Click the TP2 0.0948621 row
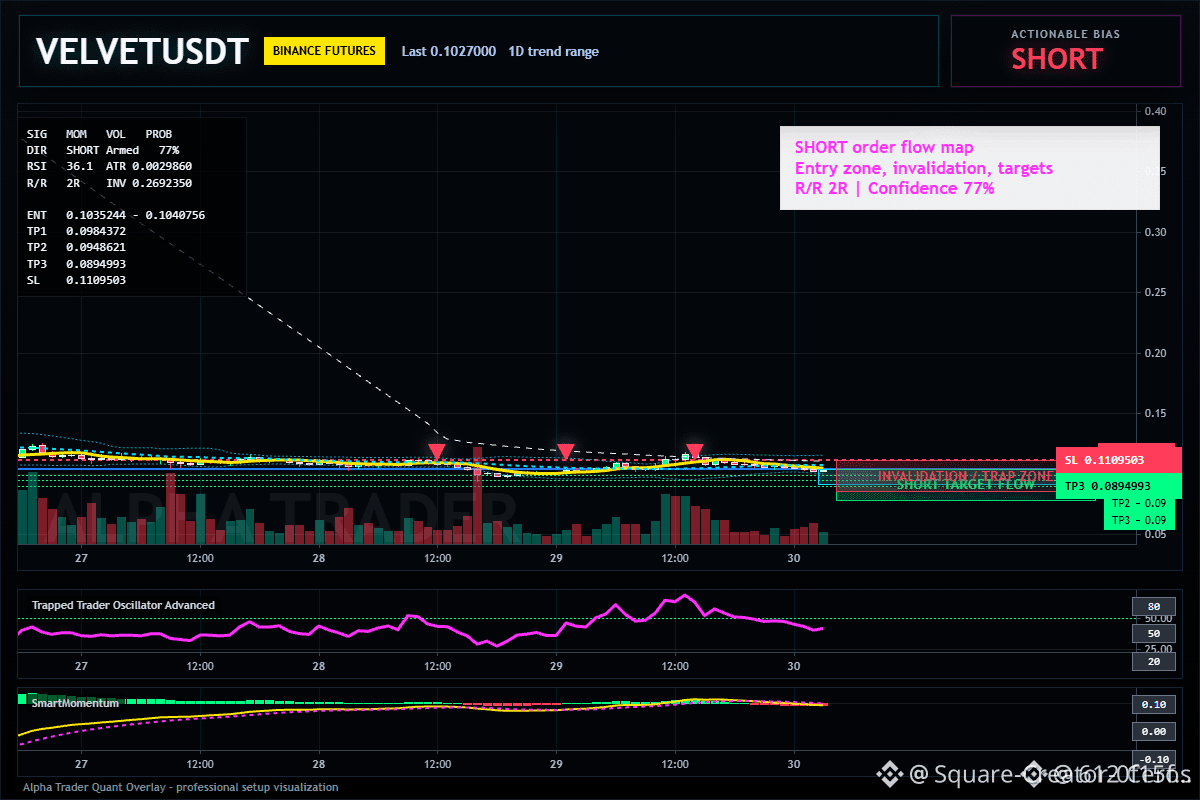 coord(76,248)
